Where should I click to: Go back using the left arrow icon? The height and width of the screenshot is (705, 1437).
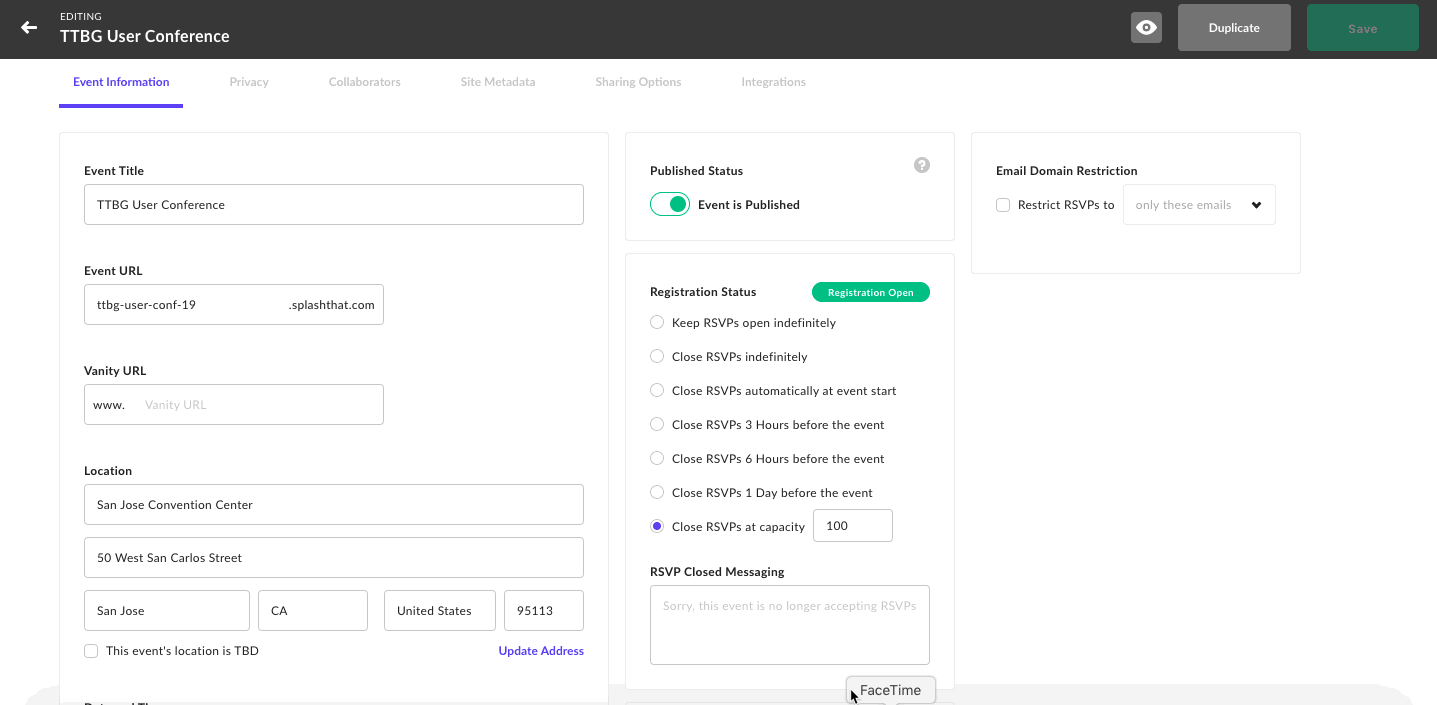click(x=29, y=28)
